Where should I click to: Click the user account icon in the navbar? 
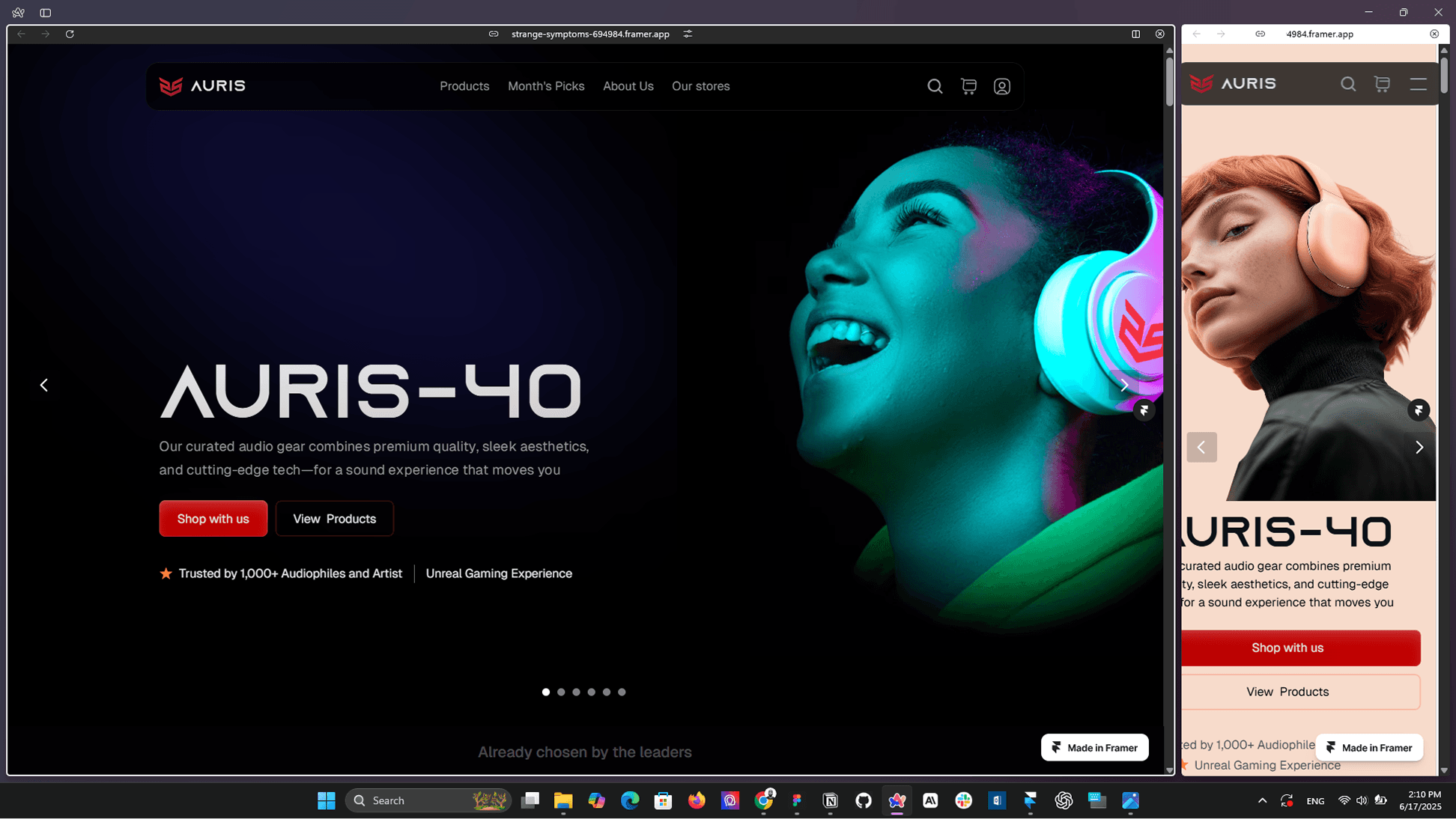[1001, 87]
